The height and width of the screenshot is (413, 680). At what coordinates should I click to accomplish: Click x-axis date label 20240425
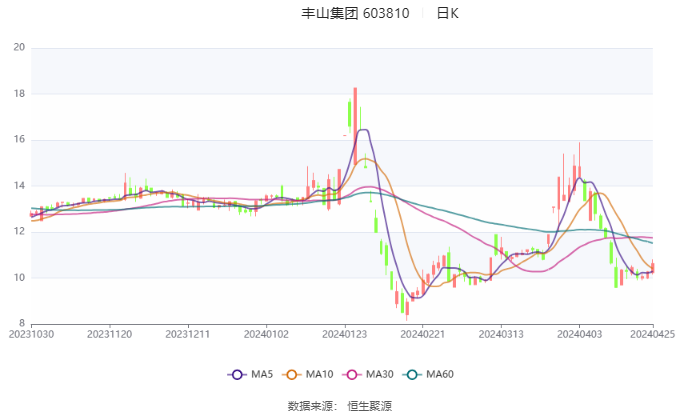tap(653, 334)
